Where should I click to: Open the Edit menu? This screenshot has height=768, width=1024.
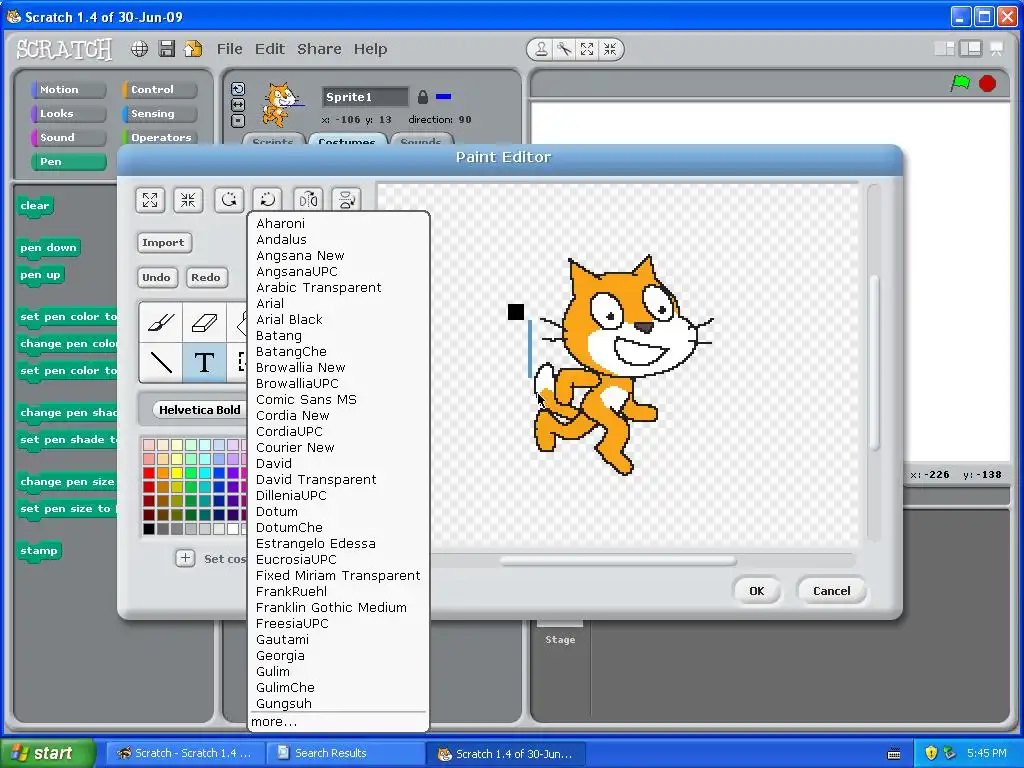click(270, 49)
